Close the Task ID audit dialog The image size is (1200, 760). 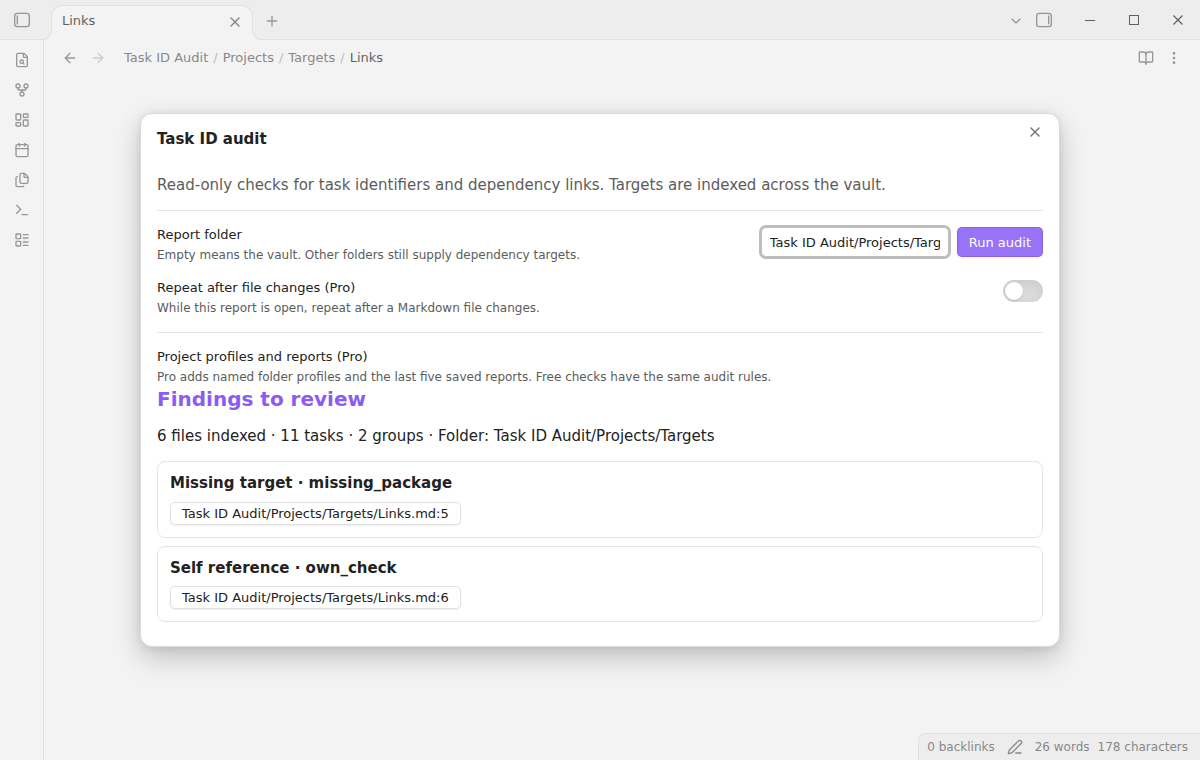[x=1035, y=132]
